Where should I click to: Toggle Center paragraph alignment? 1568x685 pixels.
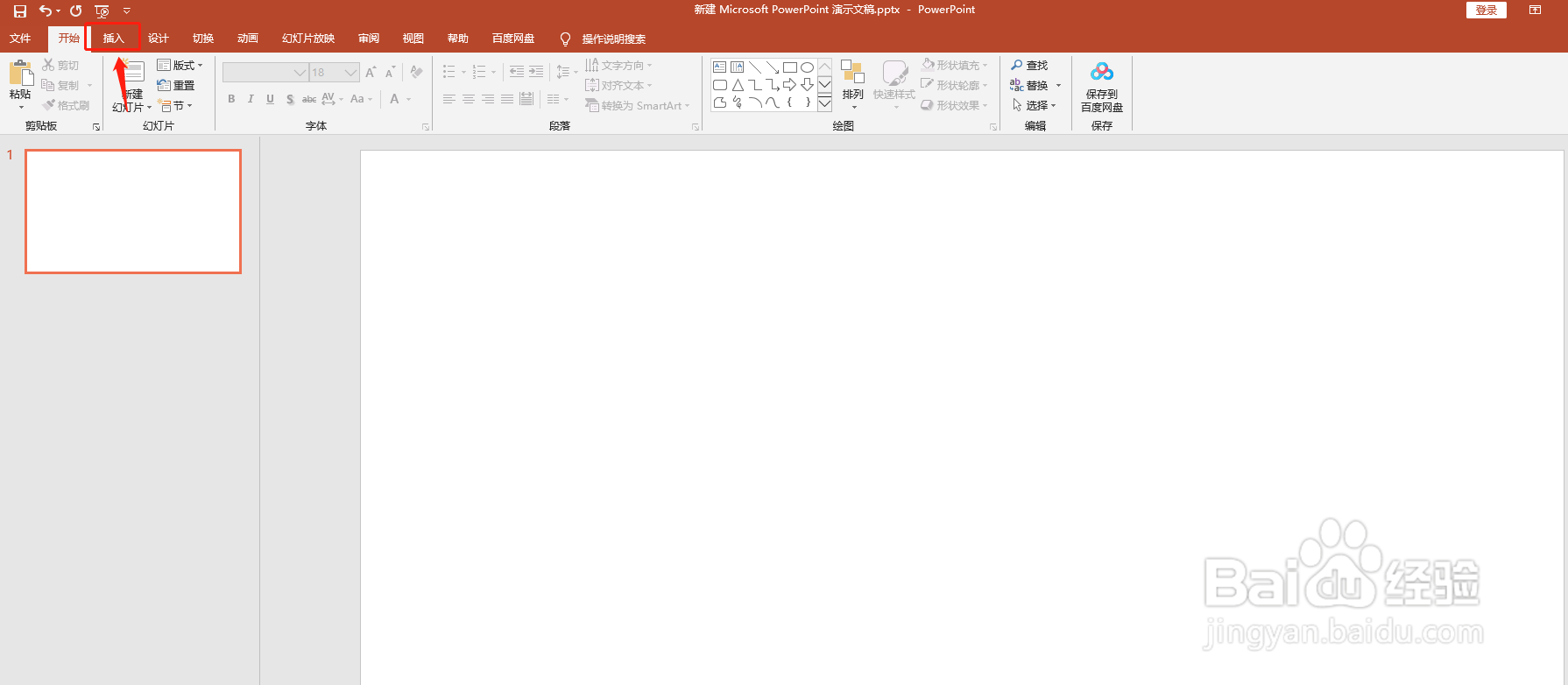(469, 99)
